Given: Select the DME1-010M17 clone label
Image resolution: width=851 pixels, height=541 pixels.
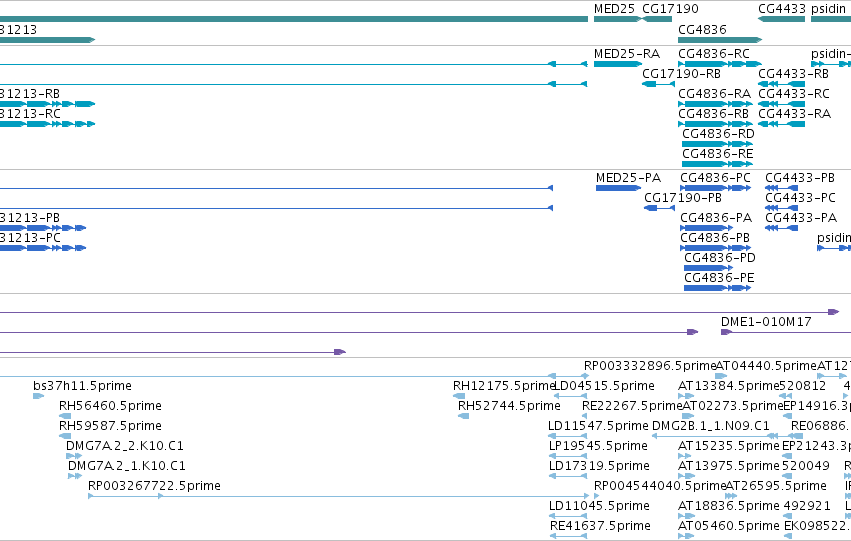Looking at the screenshot, I should (x=766, y=322).
